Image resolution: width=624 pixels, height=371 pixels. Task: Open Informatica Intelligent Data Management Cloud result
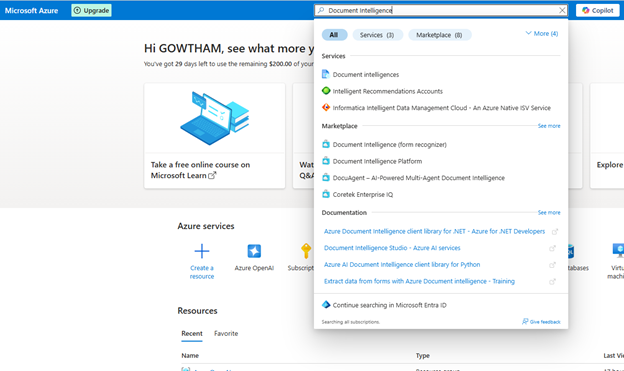click(x=442, y=108)
